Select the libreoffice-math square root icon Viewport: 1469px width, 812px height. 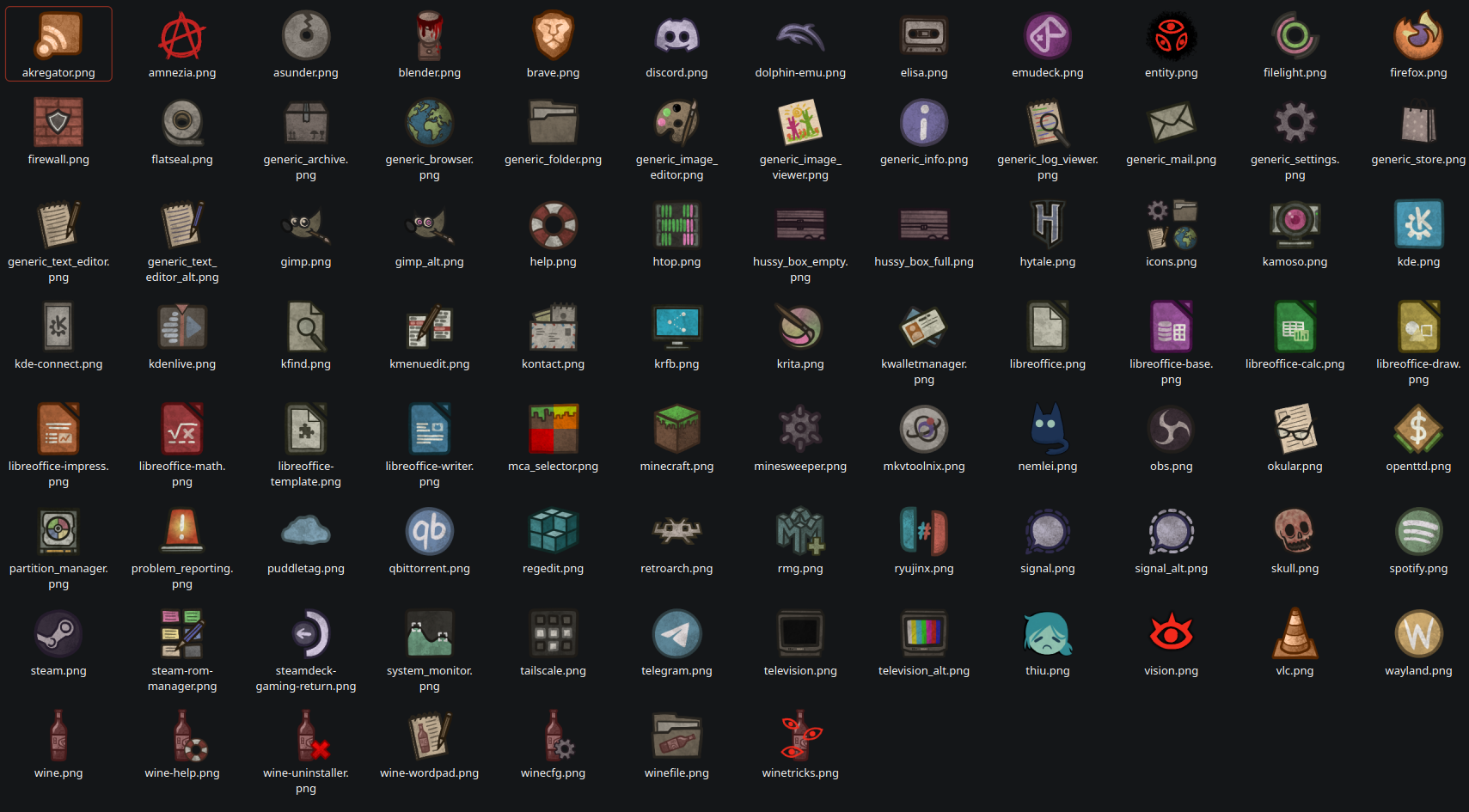coord(182,429)
